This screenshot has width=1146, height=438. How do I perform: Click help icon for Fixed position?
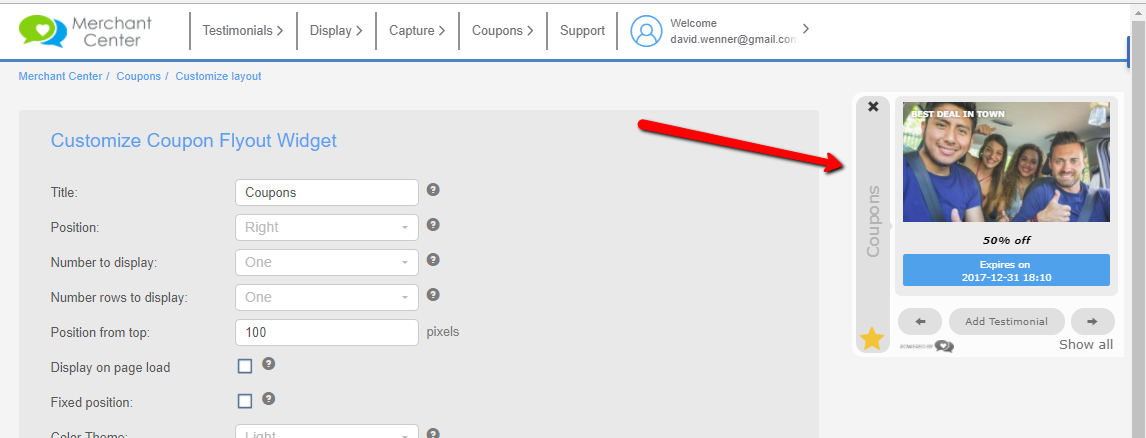click(268, 399)
